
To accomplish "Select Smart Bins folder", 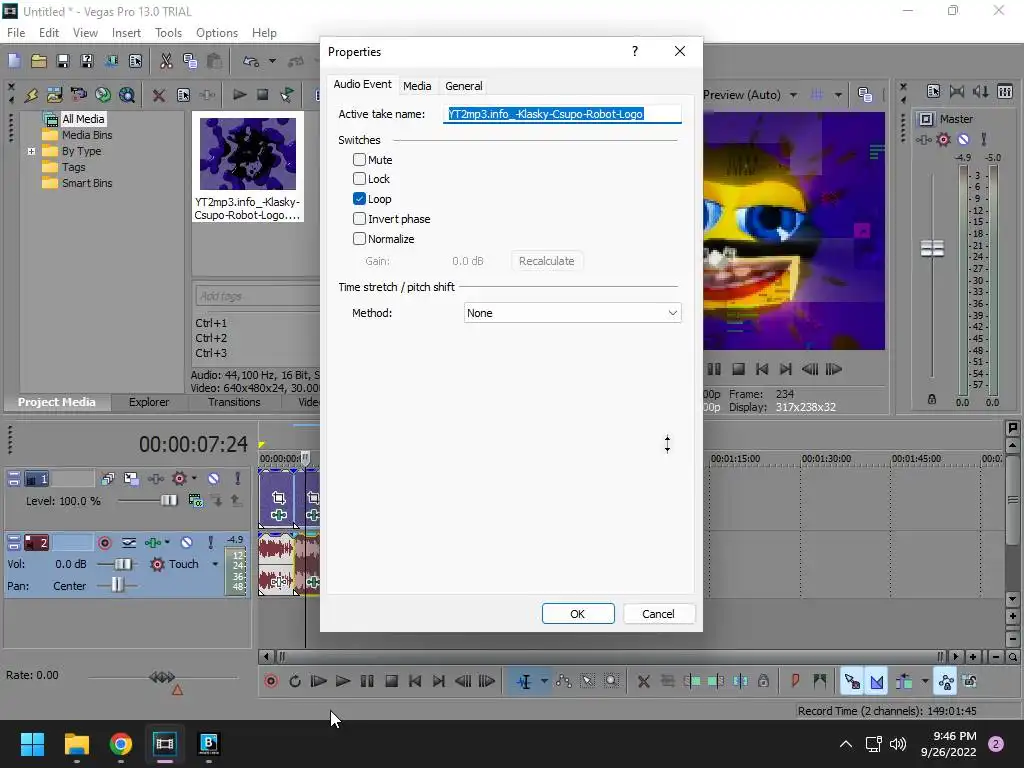I will pyautogui.click(x=87, y=183).
